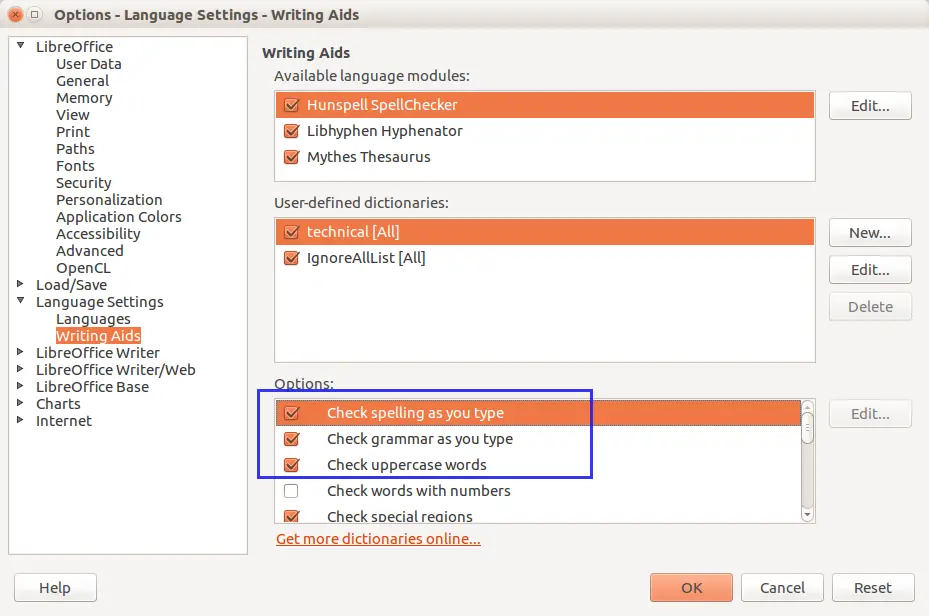Open the User Data settings page
The width and height of the screenshot is (929, 616).
point(89,64)
